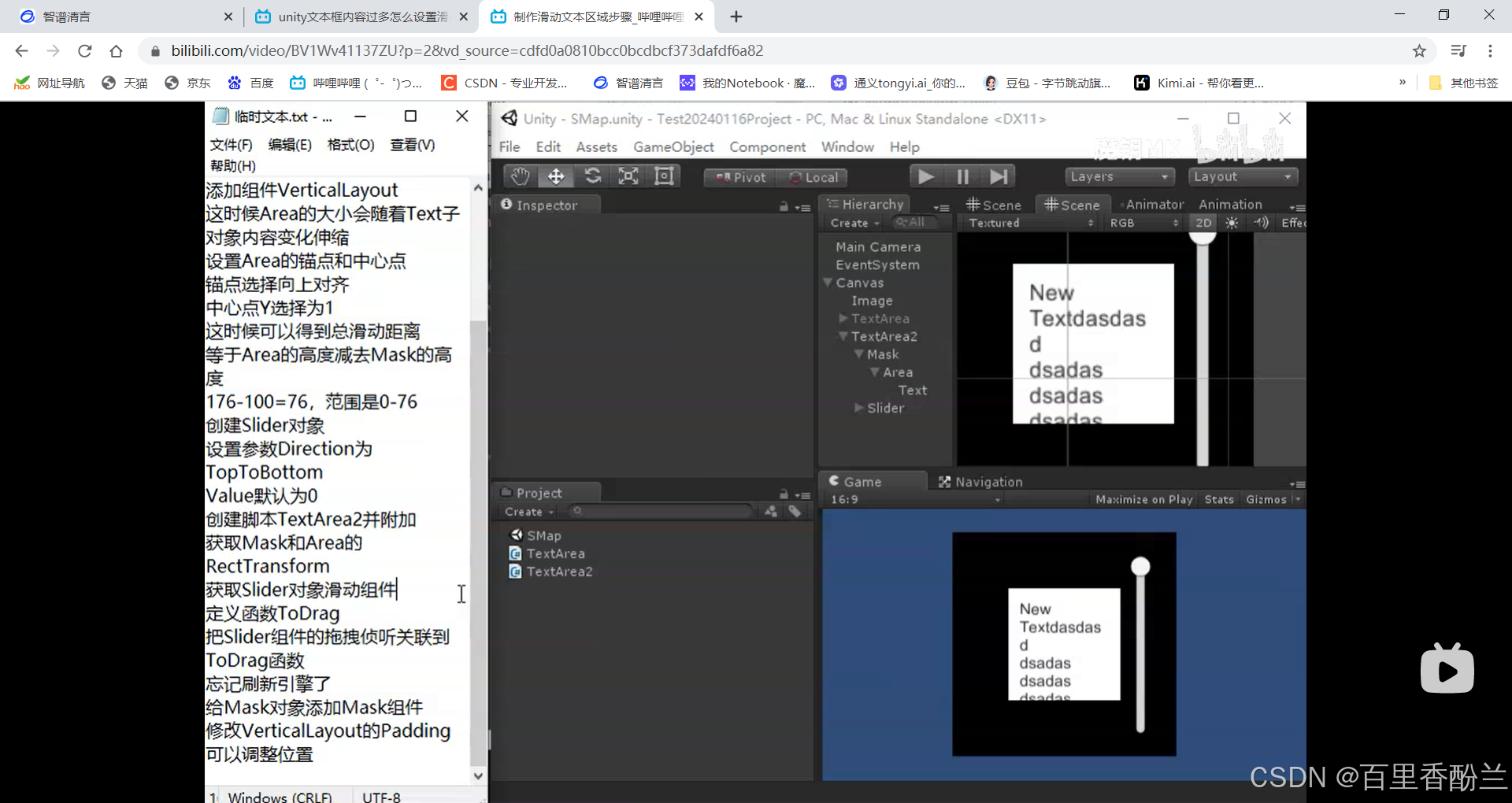Click the Unity Pause button

click(962, 176)
